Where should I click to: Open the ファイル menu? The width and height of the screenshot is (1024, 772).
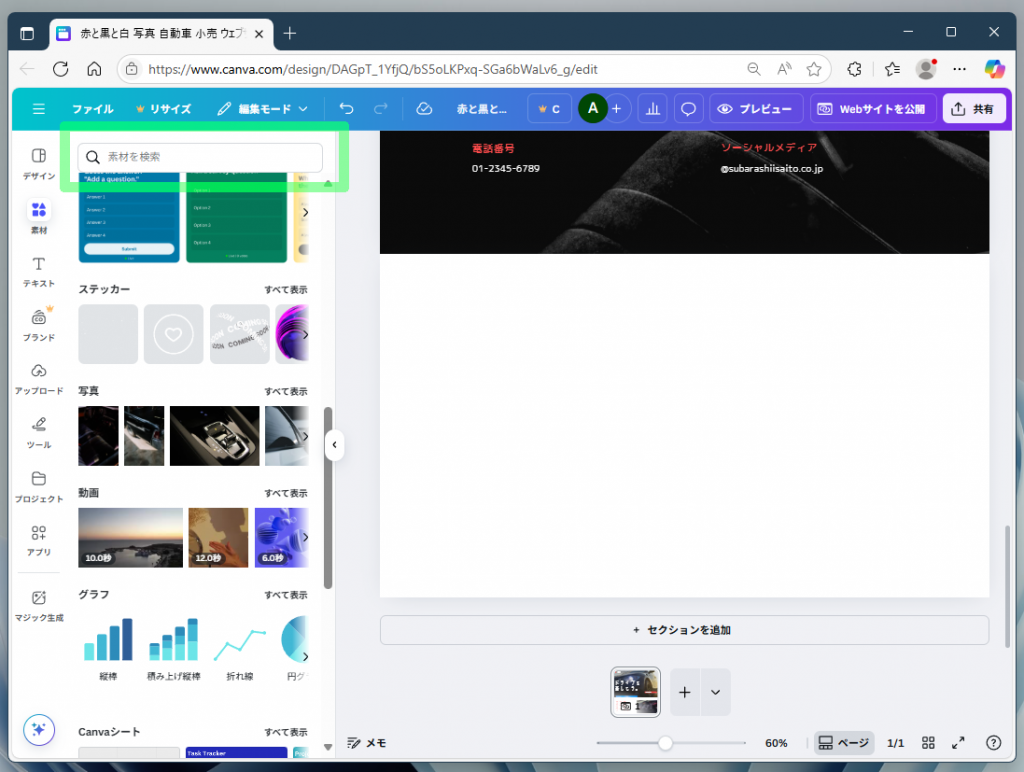pos(92,109)
